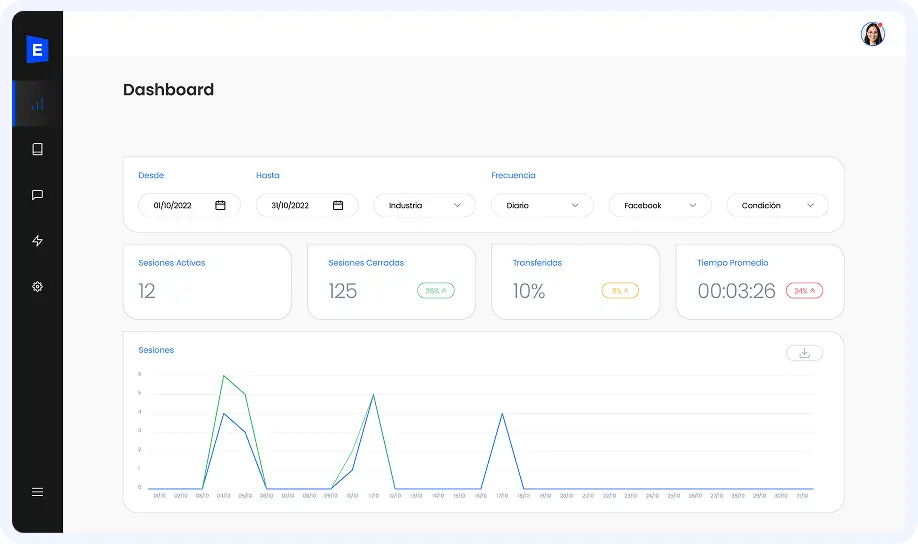Click the Hasta date field 31/10/2022

click(x=291, y=205)
